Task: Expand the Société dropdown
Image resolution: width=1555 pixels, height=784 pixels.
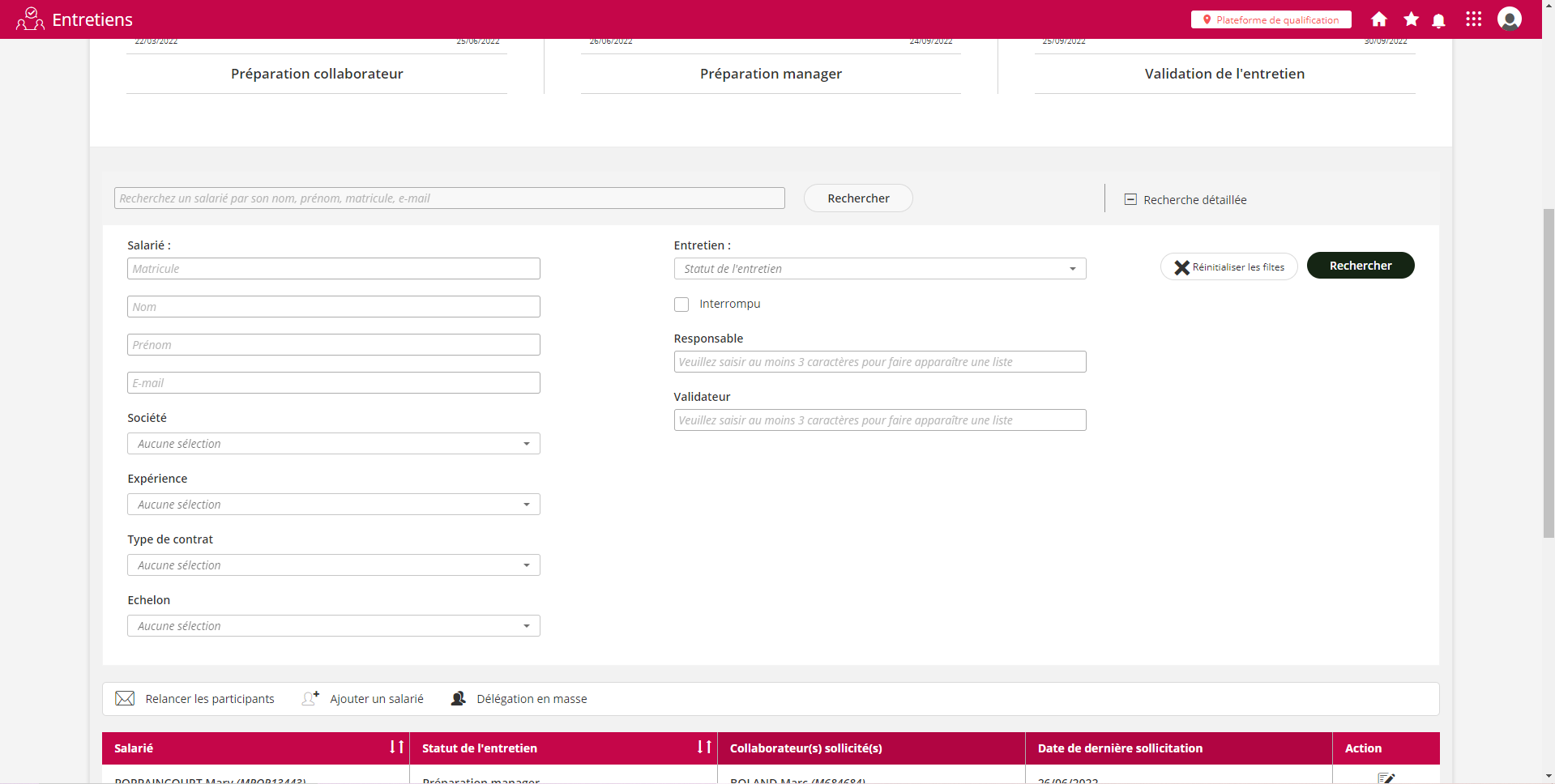Action: click(333, 444)
